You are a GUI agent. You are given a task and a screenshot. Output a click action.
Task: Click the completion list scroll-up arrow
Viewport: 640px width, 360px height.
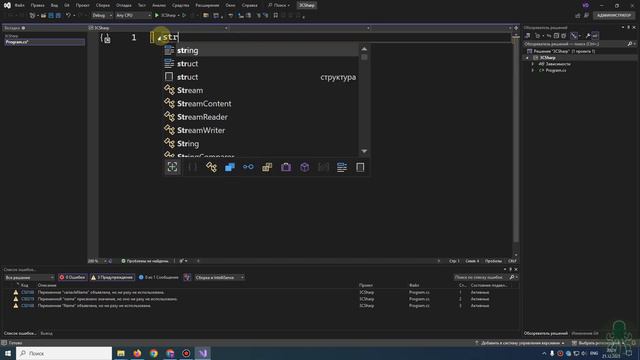tap(364, 49)
